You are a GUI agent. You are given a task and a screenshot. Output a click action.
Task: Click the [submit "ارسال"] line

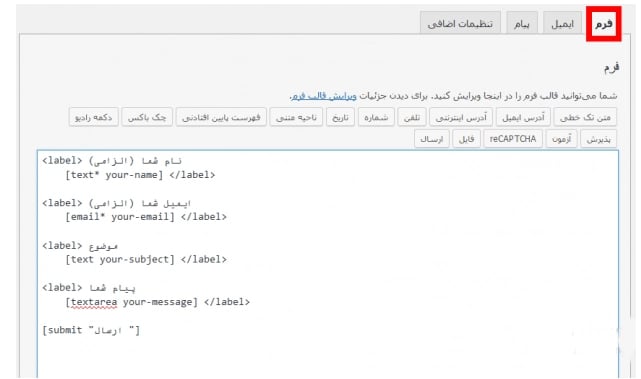point(91,330)
